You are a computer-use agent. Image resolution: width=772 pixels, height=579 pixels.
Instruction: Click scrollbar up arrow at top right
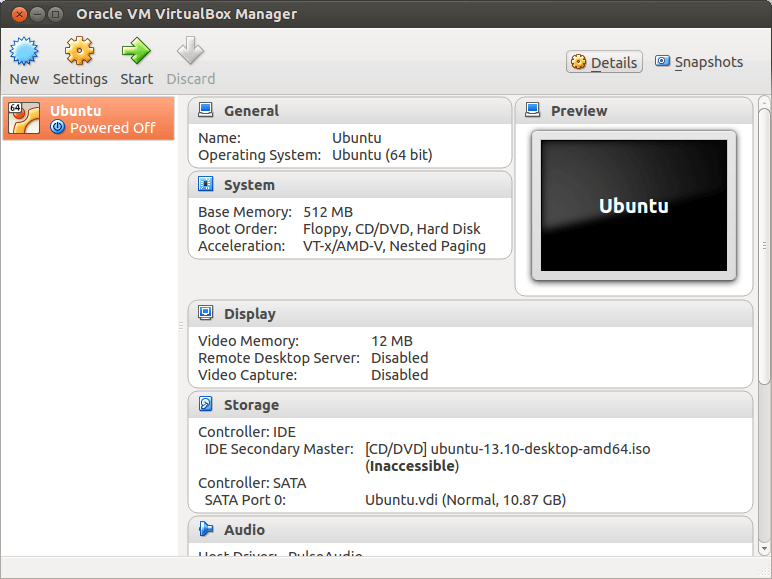click(764, 102)
